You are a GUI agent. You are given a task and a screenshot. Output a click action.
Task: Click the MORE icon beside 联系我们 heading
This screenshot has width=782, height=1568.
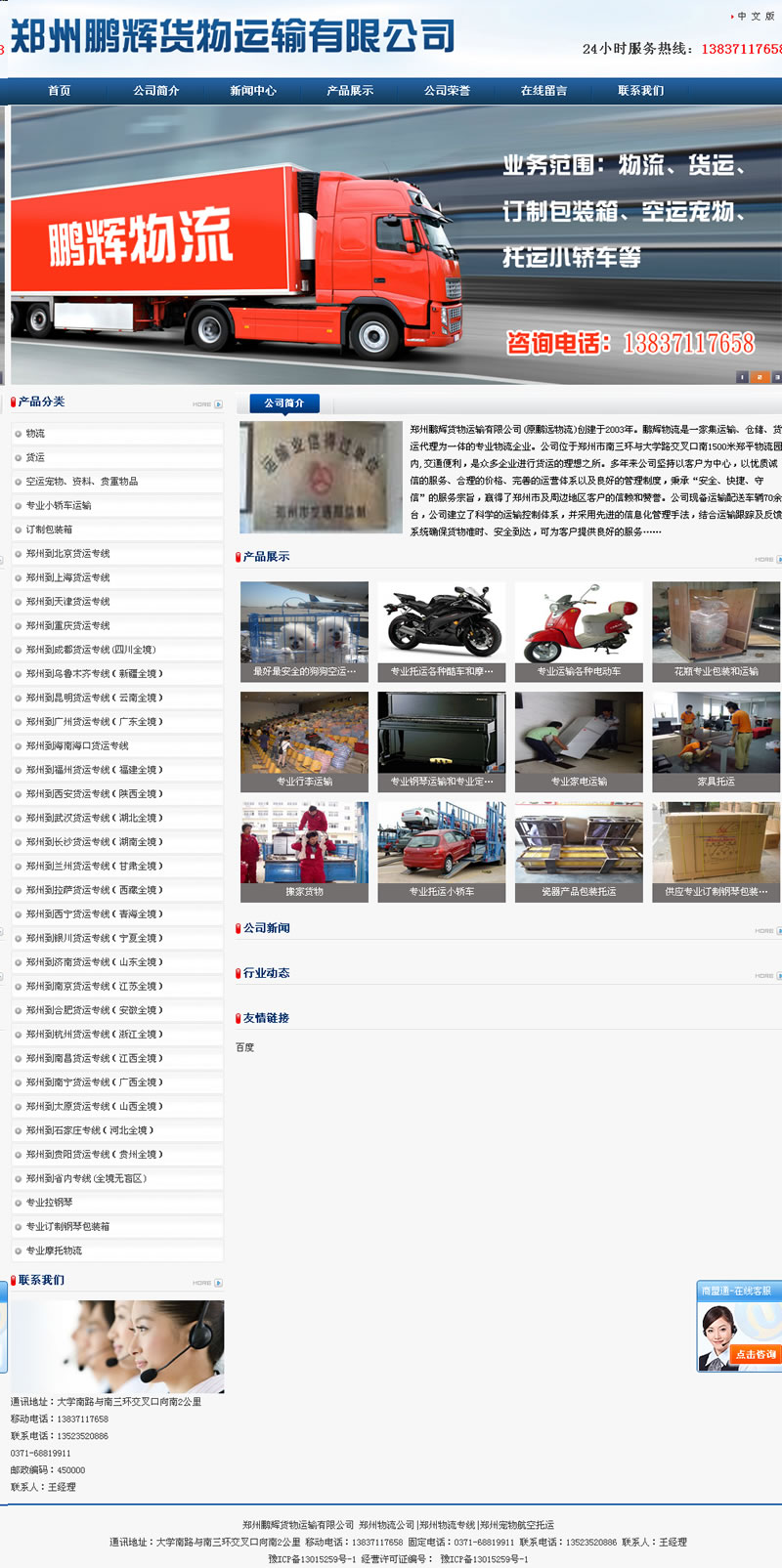(x=207, y=1283)
